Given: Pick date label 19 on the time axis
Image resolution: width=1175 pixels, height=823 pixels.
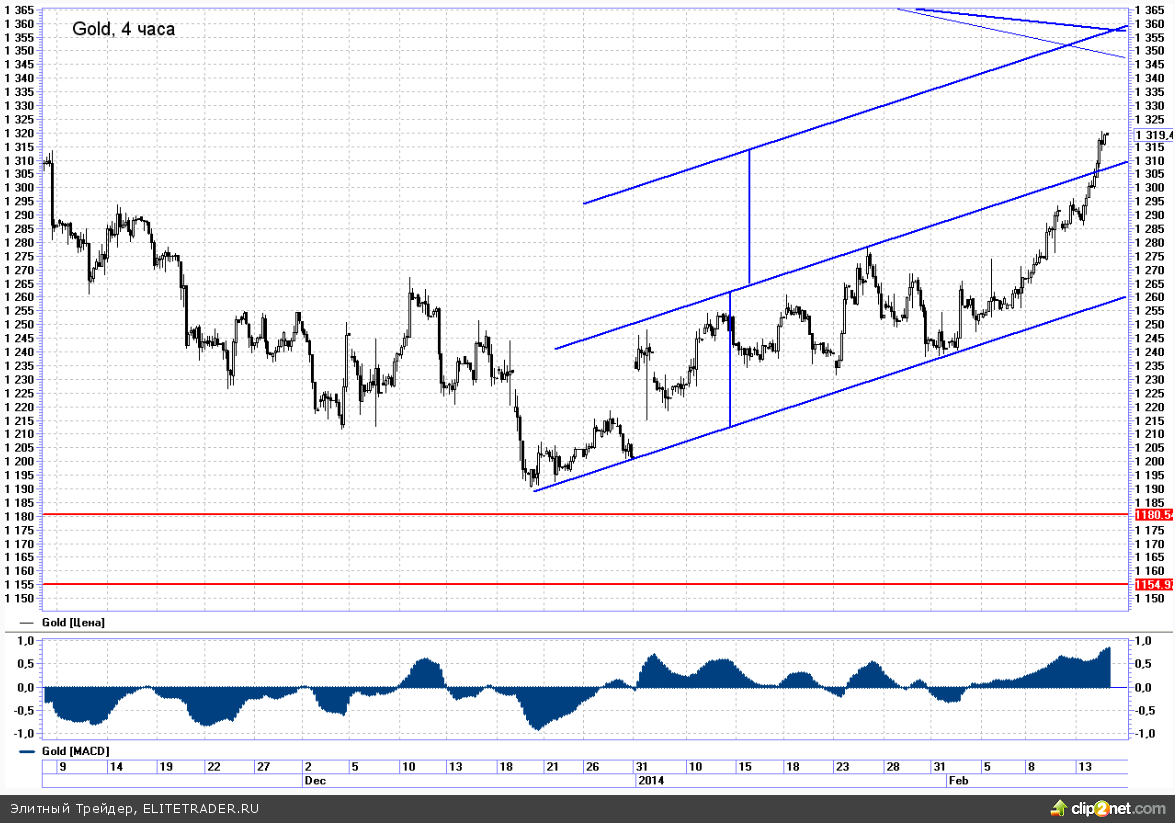Looking at the screenshot, I should pyautogui.click(x=166, y=767).
